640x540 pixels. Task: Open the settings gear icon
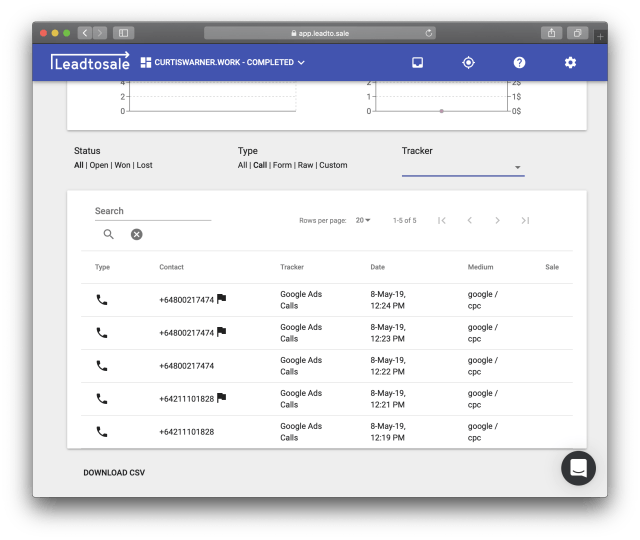tap(570, 62)
